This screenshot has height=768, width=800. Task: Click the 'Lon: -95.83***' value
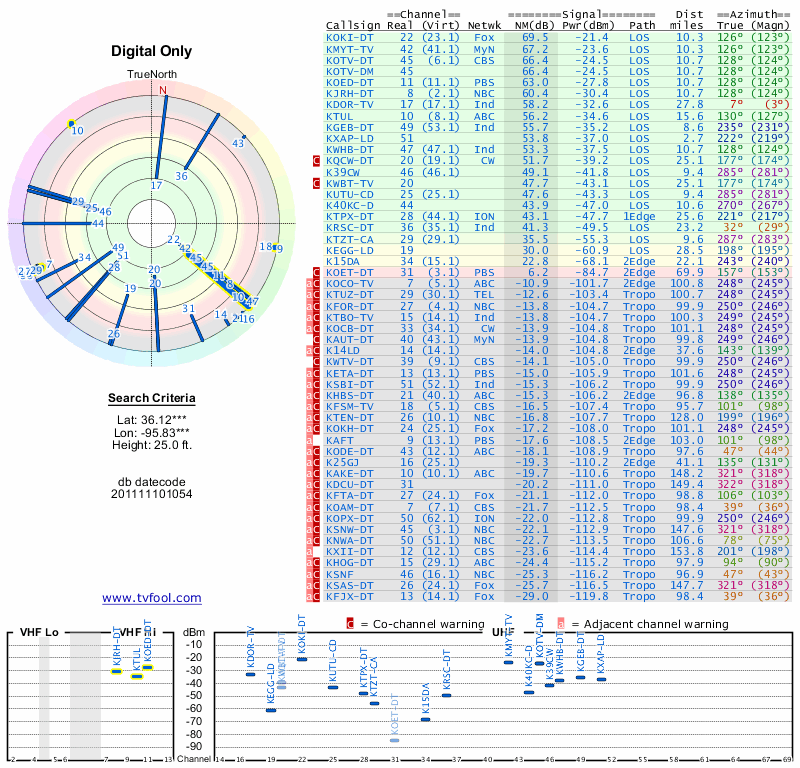pos(152,433)
